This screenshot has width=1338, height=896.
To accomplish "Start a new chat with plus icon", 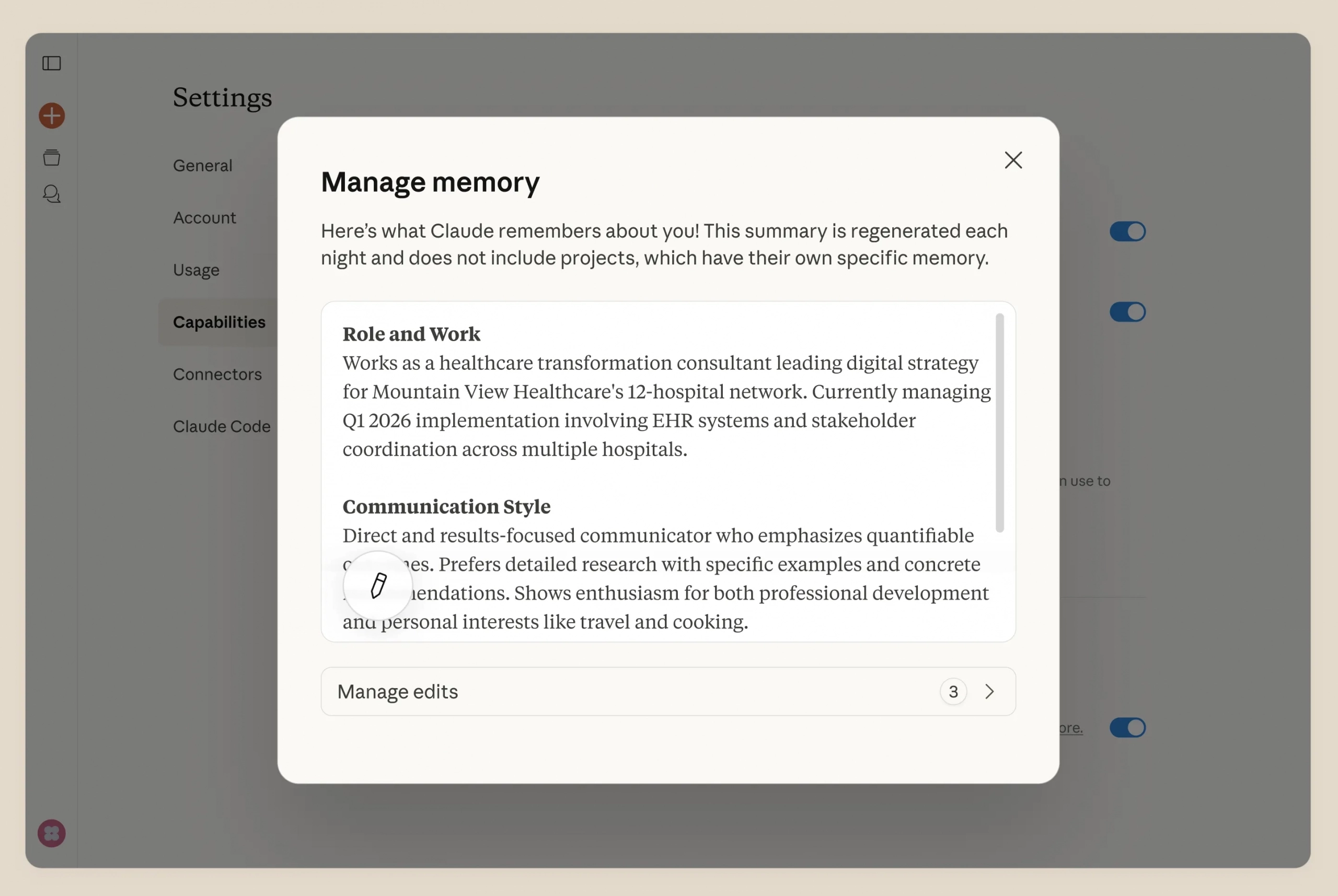I will pyautogui.click(x=51, y=116).
